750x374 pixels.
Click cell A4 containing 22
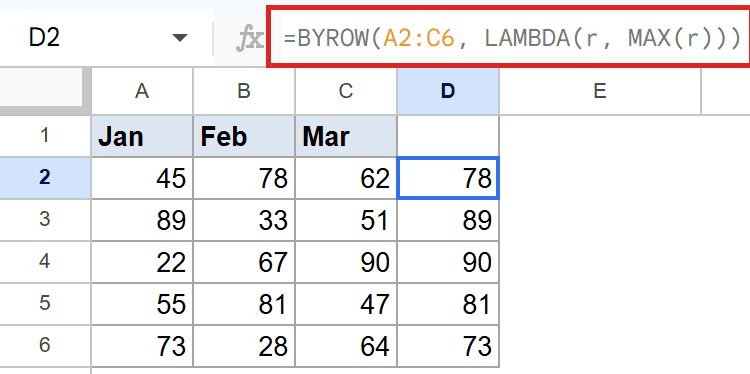pos(142,262)
